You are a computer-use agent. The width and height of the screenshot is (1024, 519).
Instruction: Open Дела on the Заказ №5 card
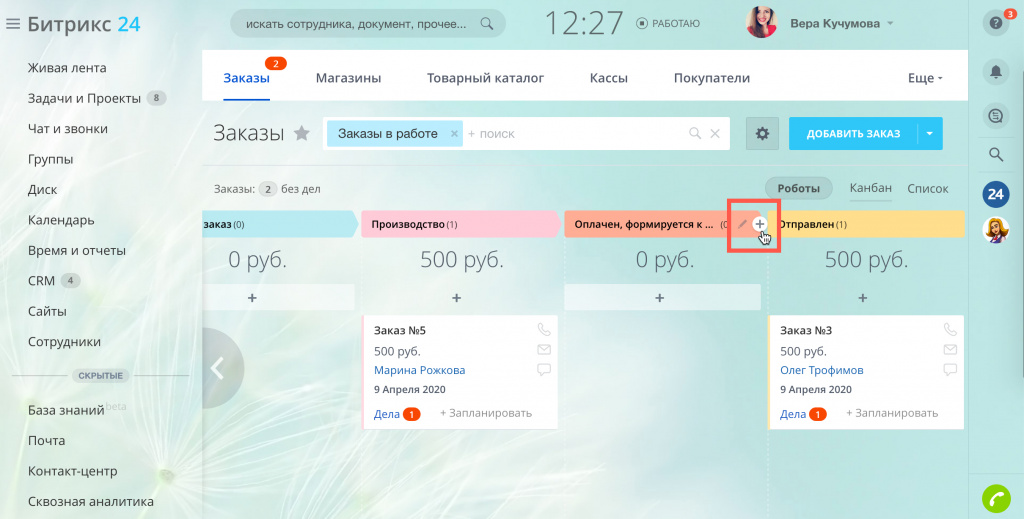[387, 414]
